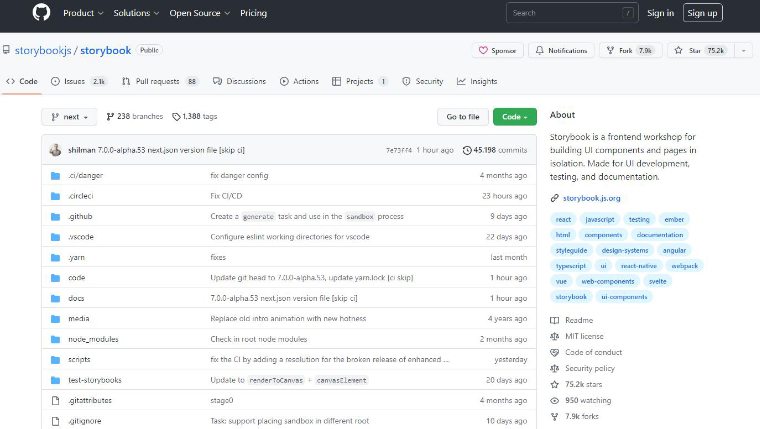Image resolution: width=760 pixels, height=429 pixels.
Task: Click the node_modules folder icon
Action: tap(55, 339)
